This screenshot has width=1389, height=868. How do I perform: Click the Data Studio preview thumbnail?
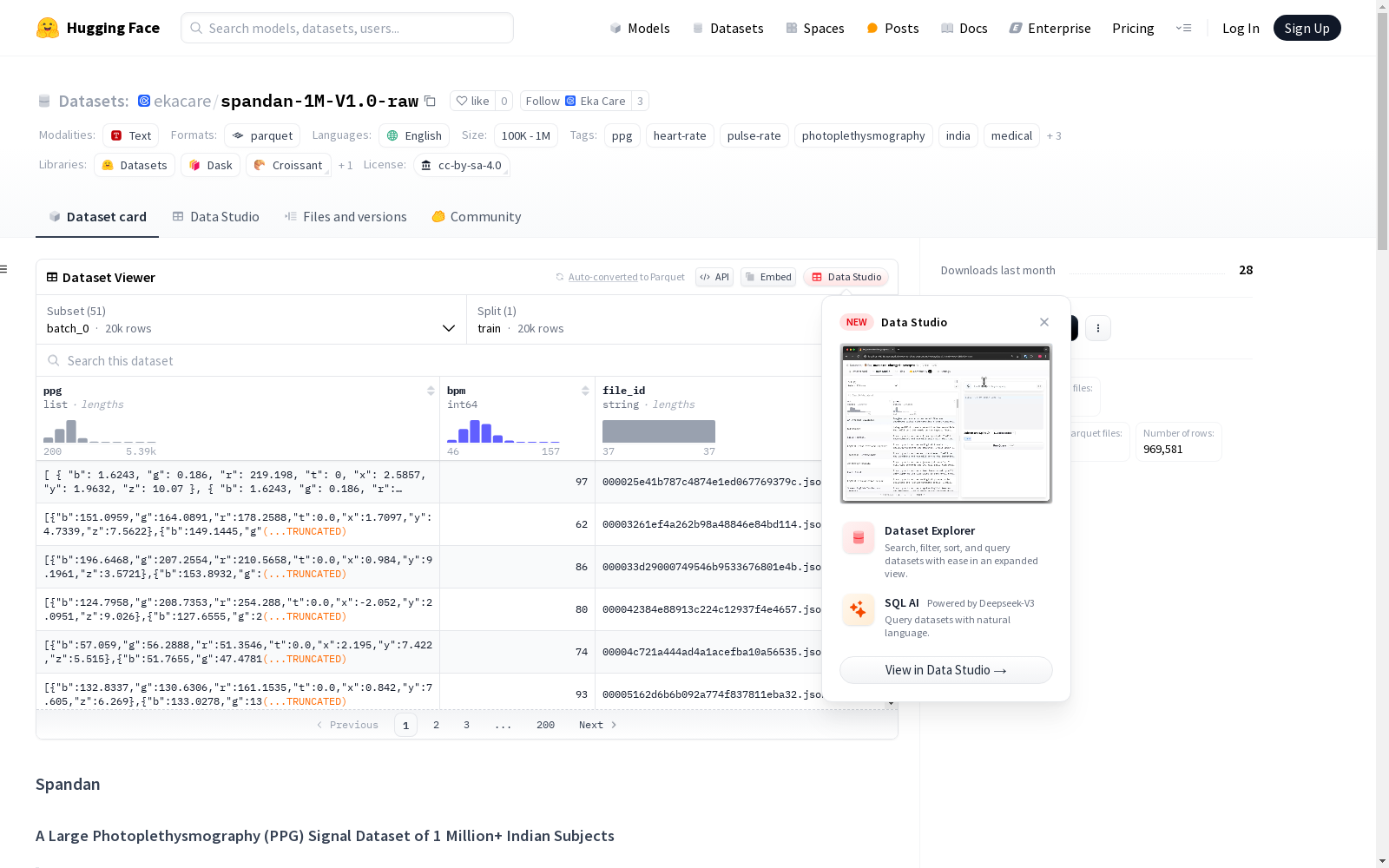946,424
